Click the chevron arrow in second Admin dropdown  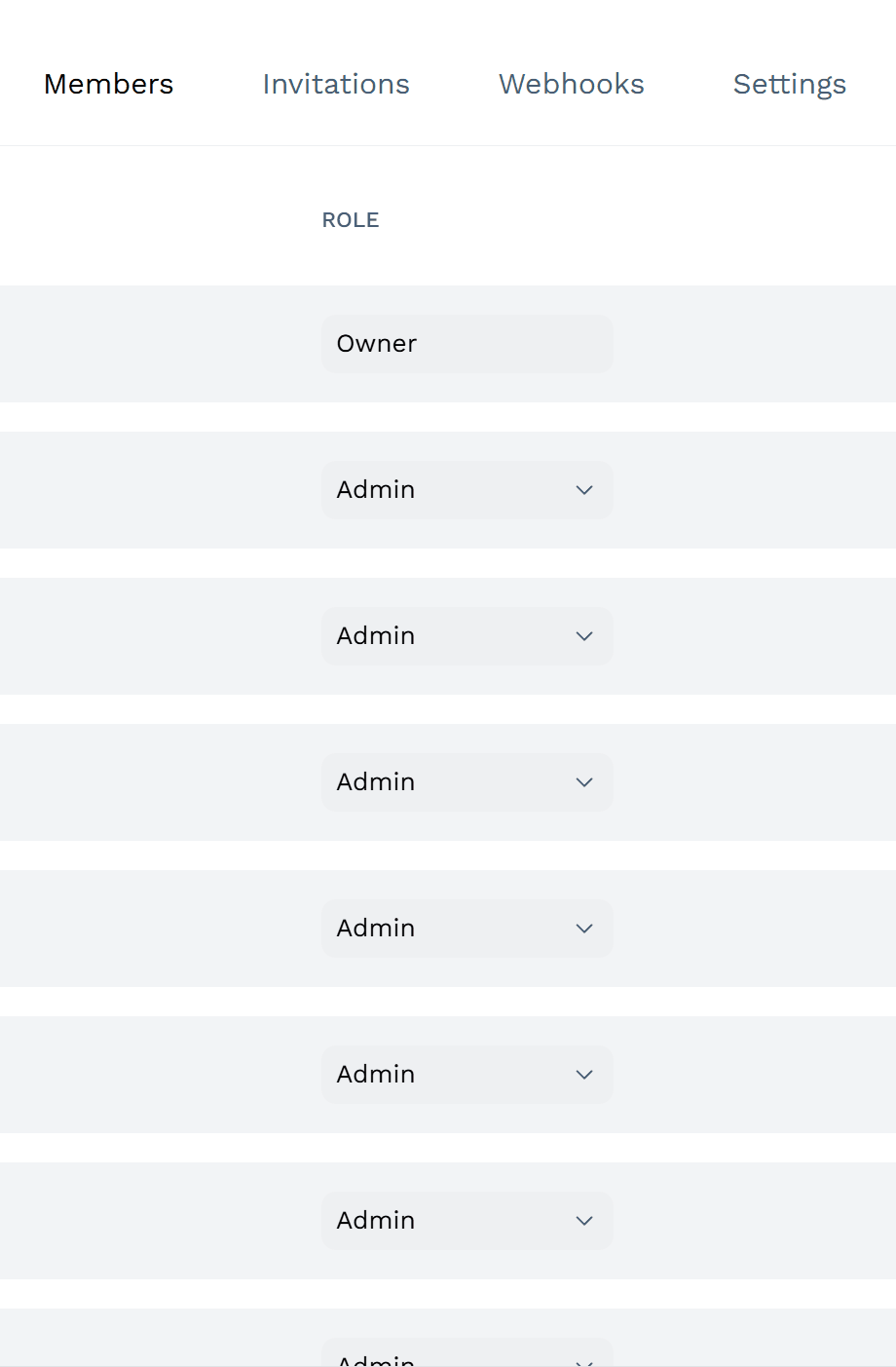(x=584, y=636)
